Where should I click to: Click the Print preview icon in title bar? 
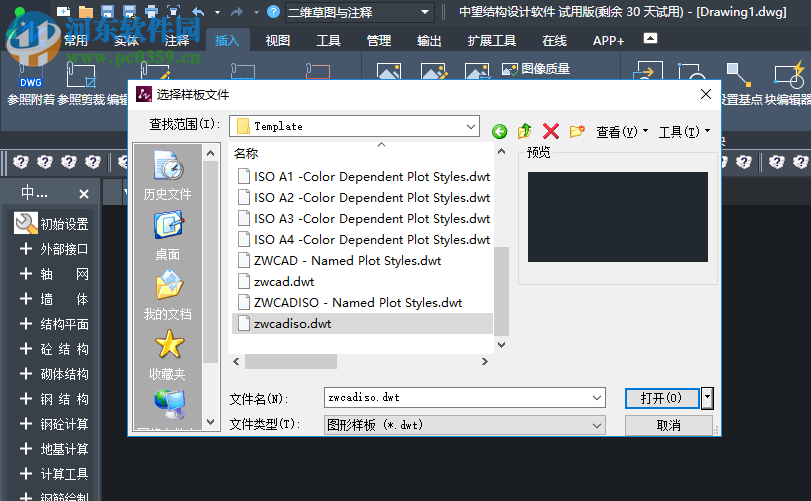click(173, 12)
